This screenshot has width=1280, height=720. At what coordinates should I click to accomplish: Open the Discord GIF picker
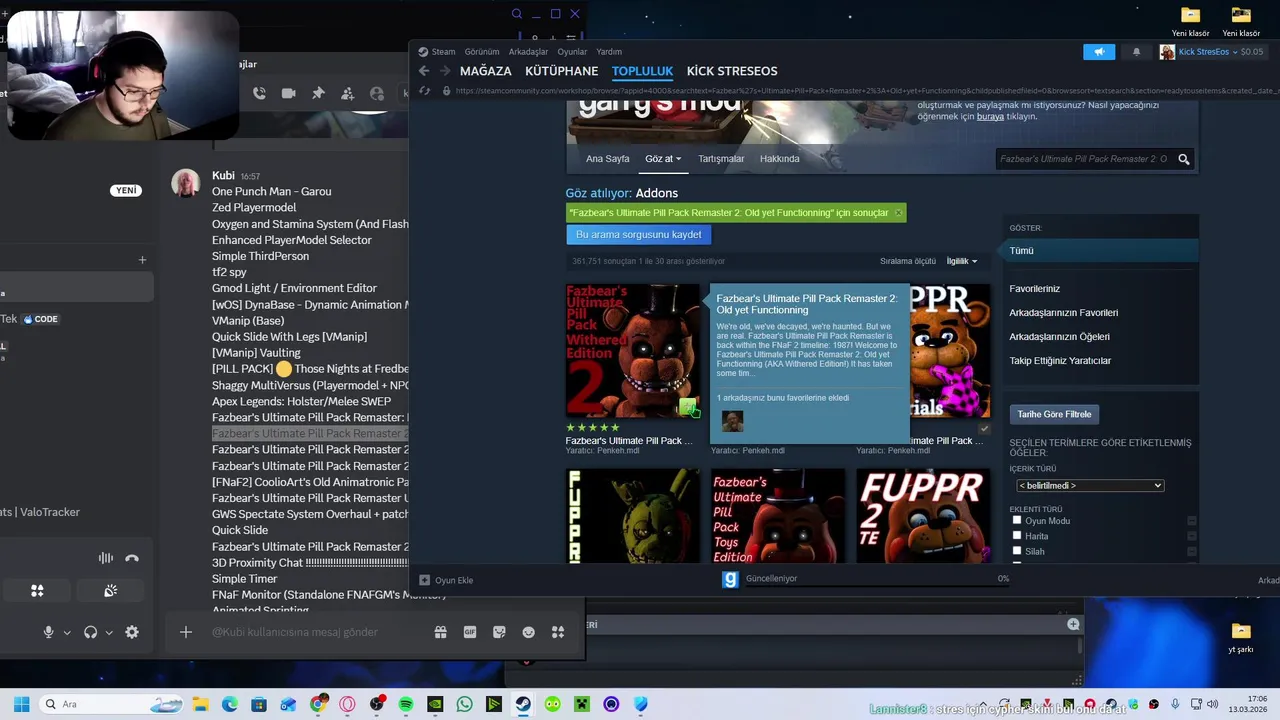(470, 632)
